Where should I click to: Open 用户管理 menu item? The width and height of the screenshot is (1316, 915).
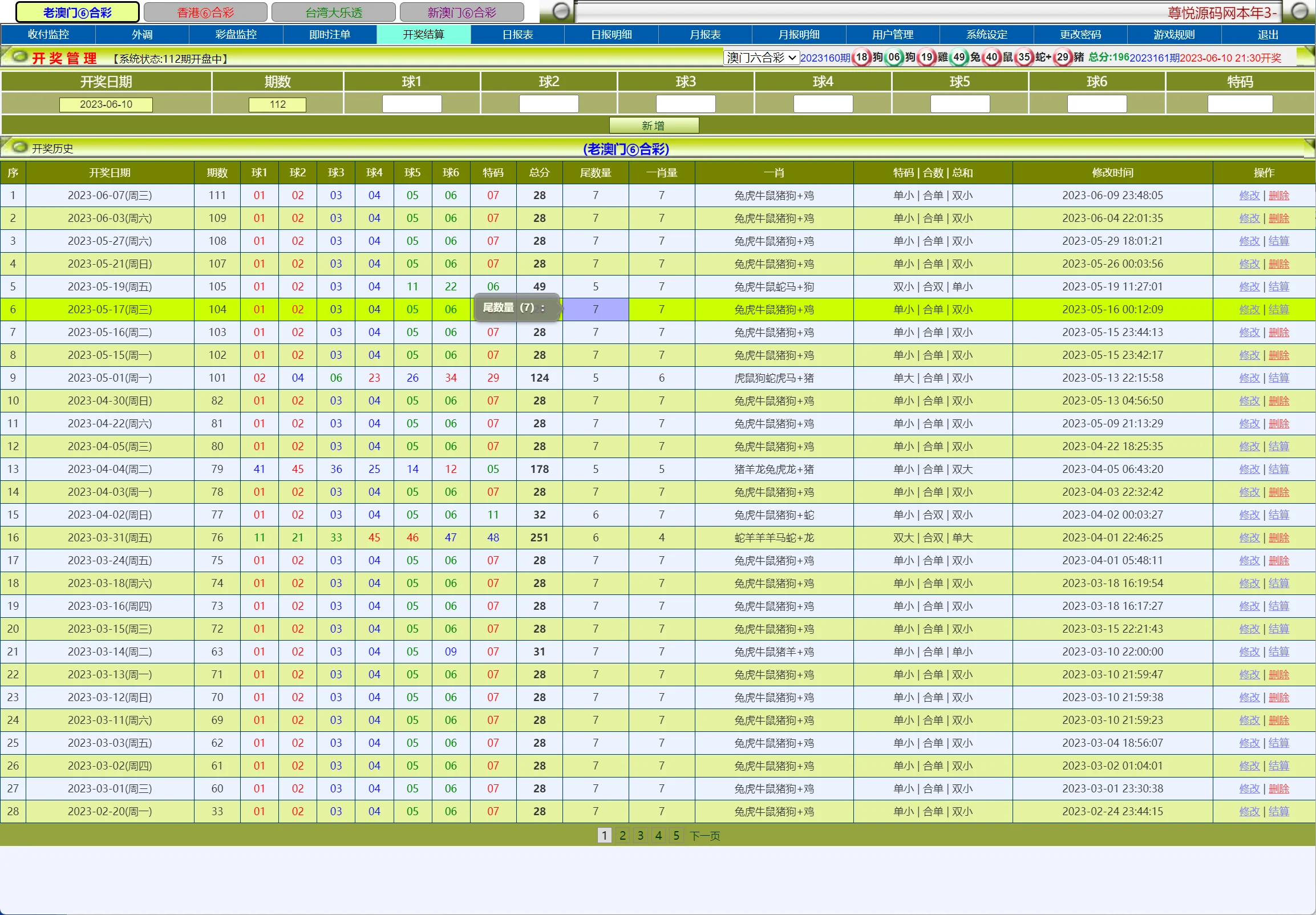(x=892, y=34)
